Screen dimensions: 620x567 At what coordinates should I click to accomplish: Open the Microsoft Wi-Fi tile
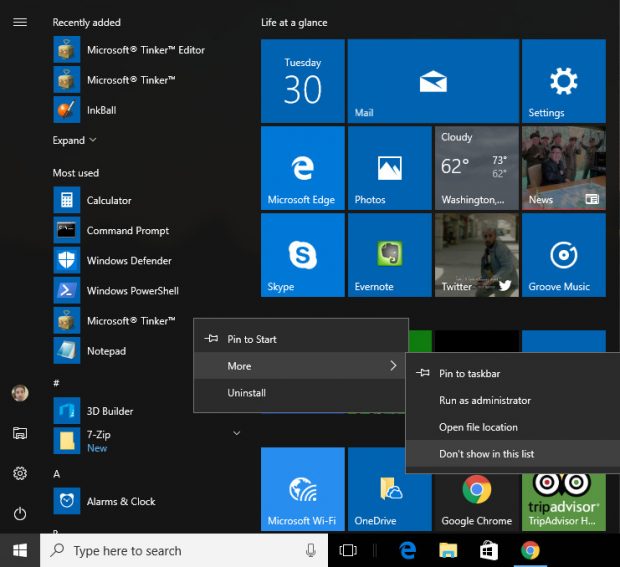(302, 489)
